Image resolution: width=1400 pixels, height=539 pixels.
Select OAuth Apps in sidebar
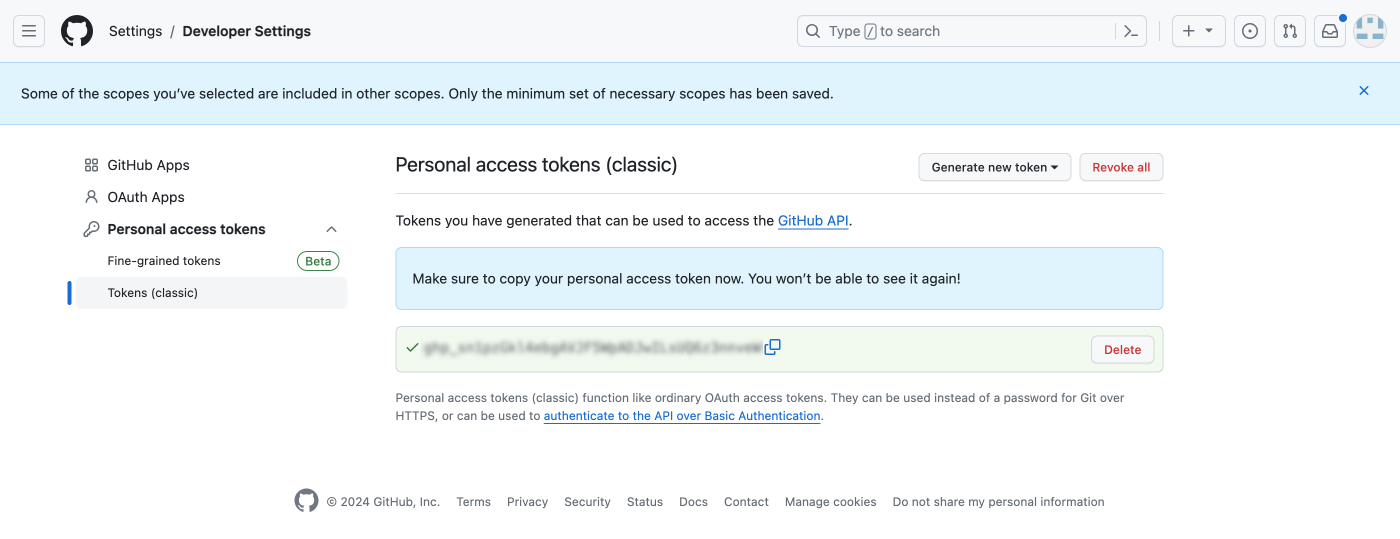pyautogui.click(x=146, y=197)
